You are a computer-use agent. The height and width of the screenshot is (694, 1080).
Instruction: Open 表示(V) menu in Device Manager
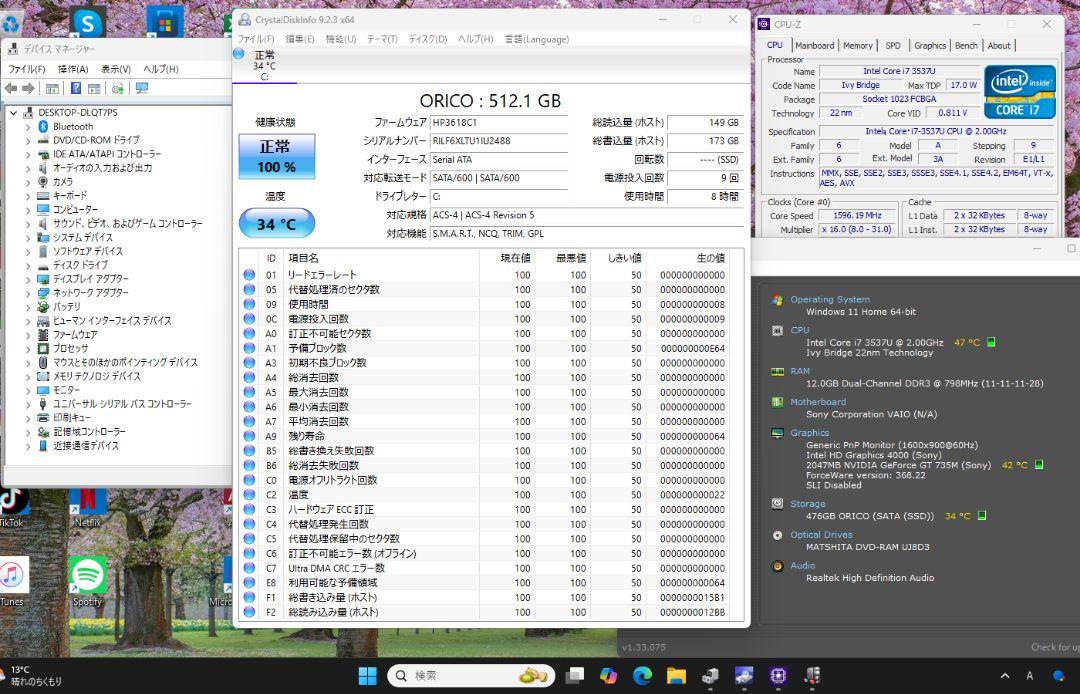tap(116, 69)
